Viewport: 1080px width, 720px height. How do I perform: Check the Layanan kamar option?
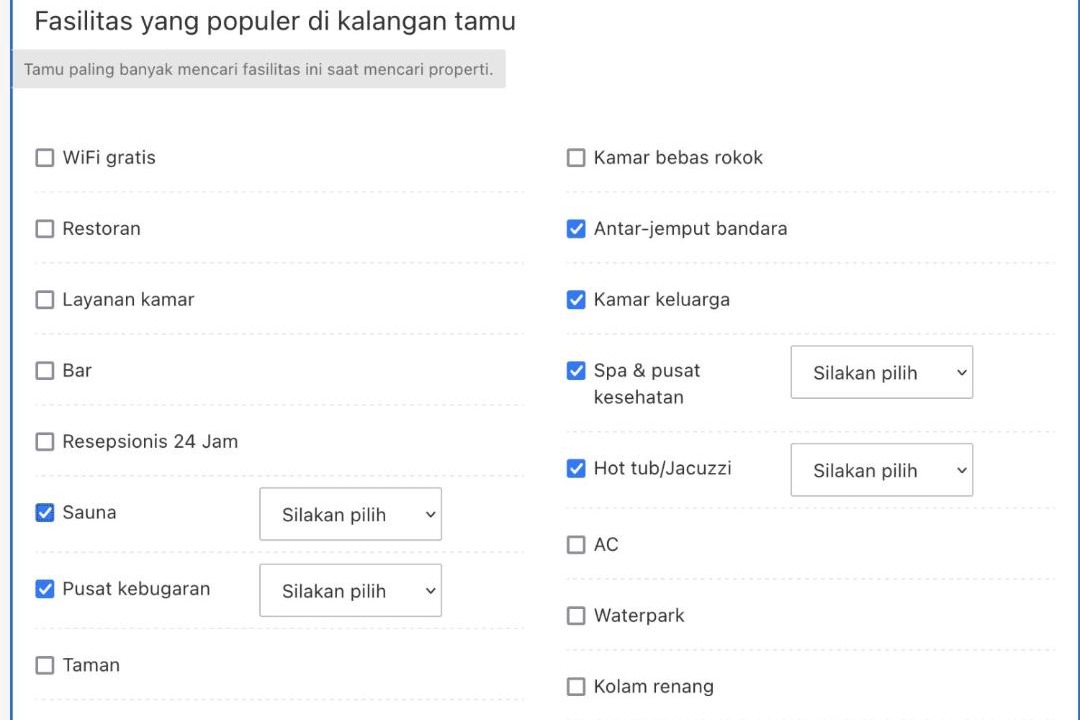(x=45, y=300)
